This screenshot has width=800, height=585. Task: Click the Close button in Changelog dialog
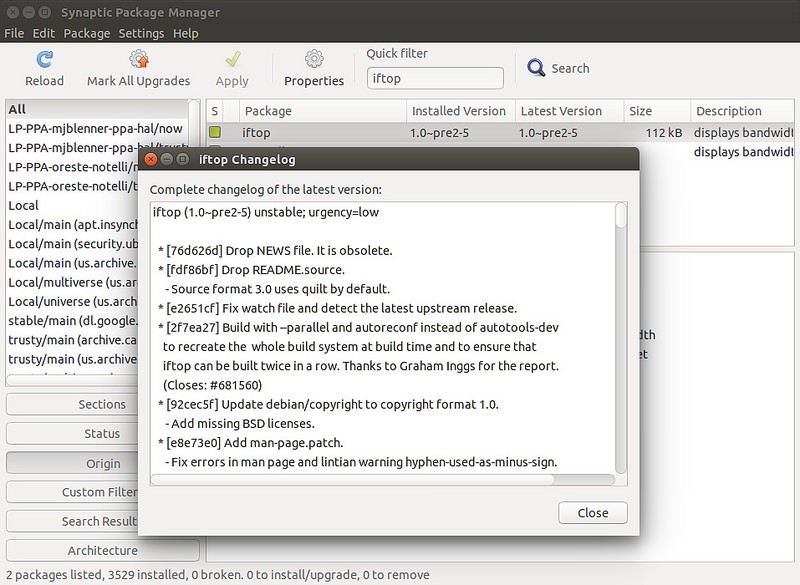click(593, 513)
